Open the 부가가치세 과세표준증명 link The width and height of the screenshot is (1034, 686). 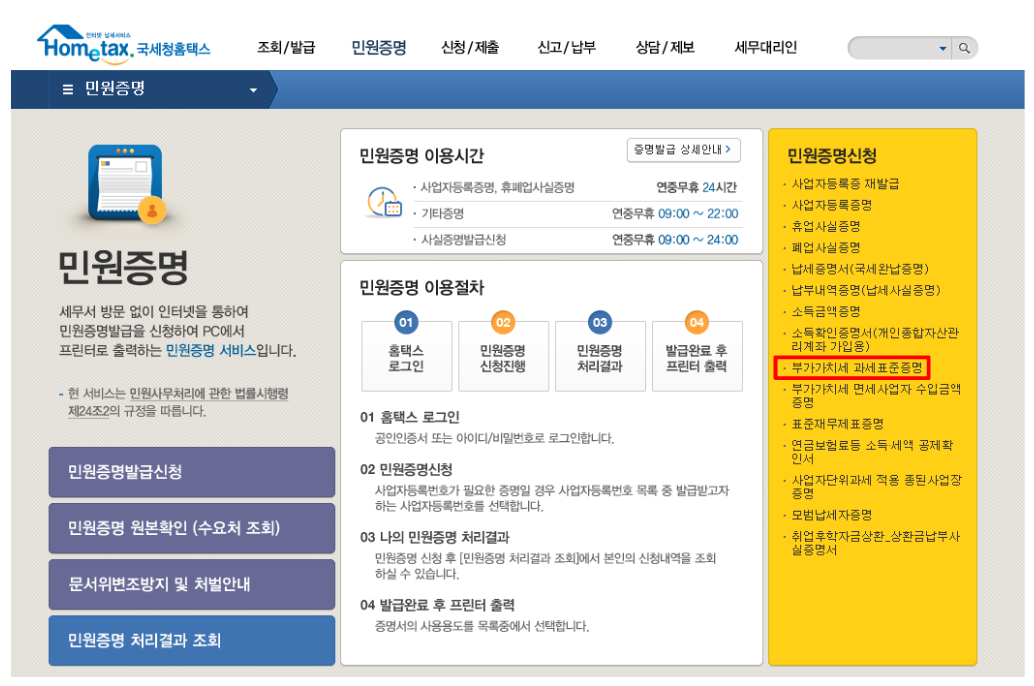click(x=857, y=368)
